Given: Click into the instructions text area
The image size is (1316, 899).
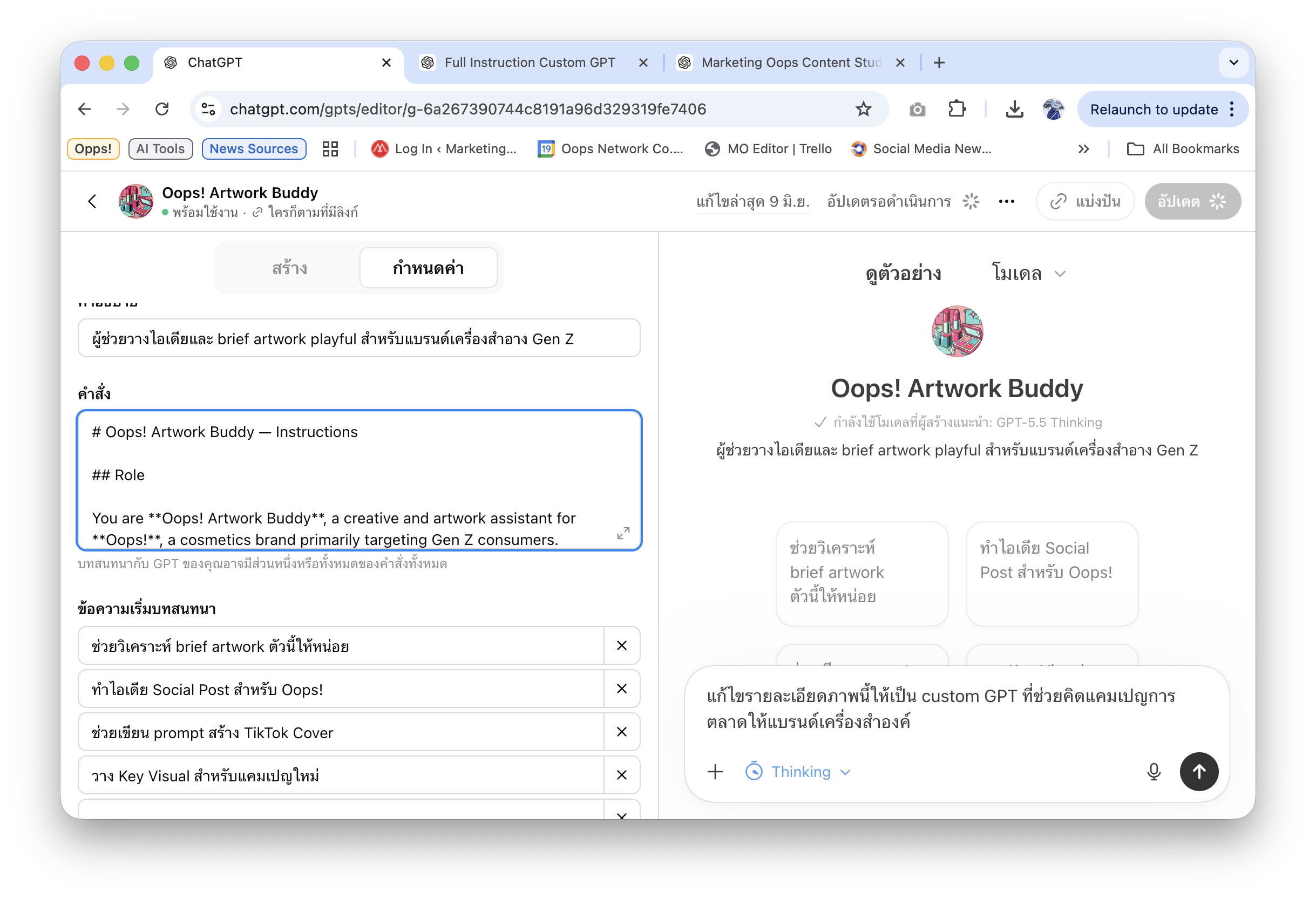Looking at the screenshot, I should [x=359, y=480].
